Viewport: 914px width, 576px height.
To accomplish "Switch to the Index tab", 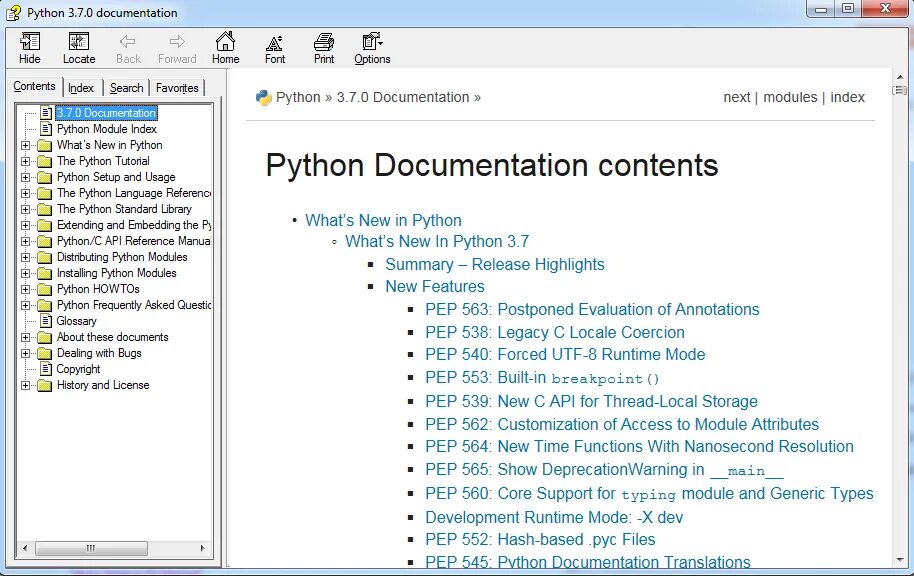I will tap(81, 88).
